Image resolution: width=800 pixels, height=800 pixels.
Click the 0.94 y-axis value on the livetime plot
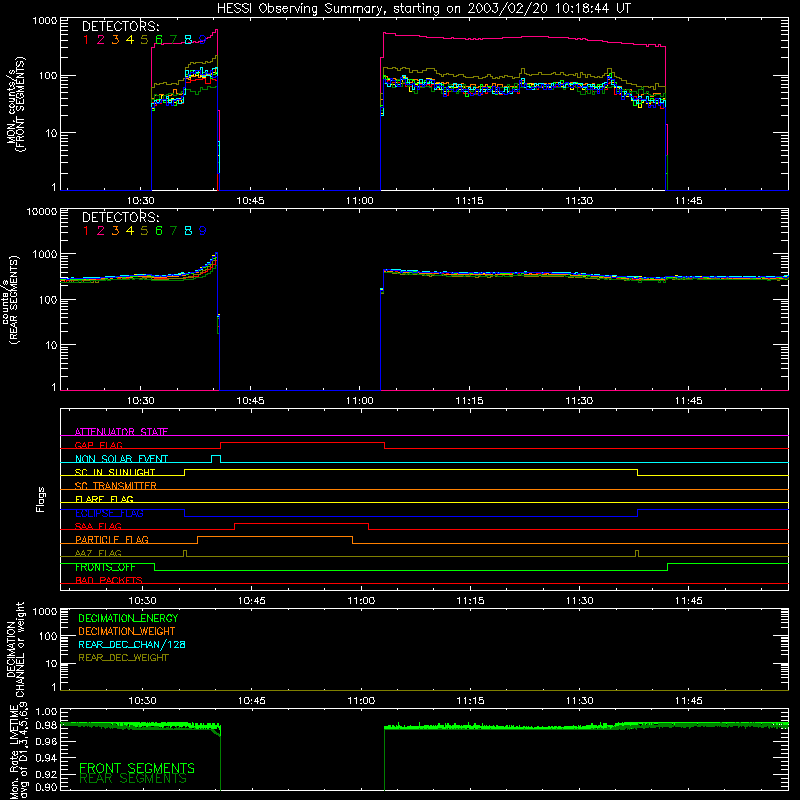click(46, 758)
